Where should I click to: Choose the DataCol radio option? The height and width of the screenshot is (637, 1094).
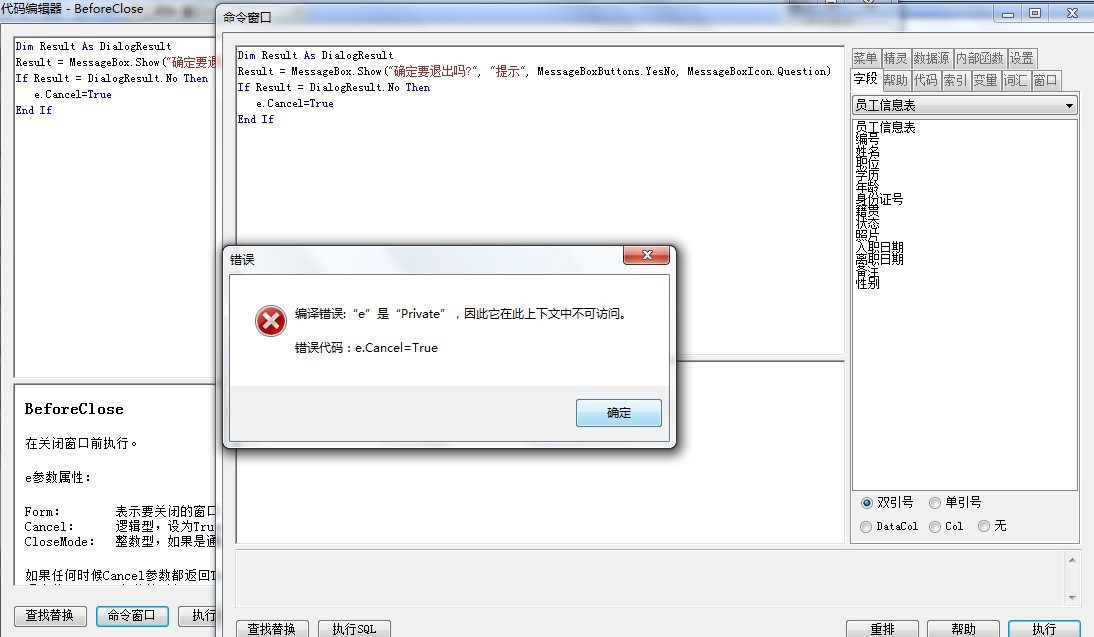(890, 526)
